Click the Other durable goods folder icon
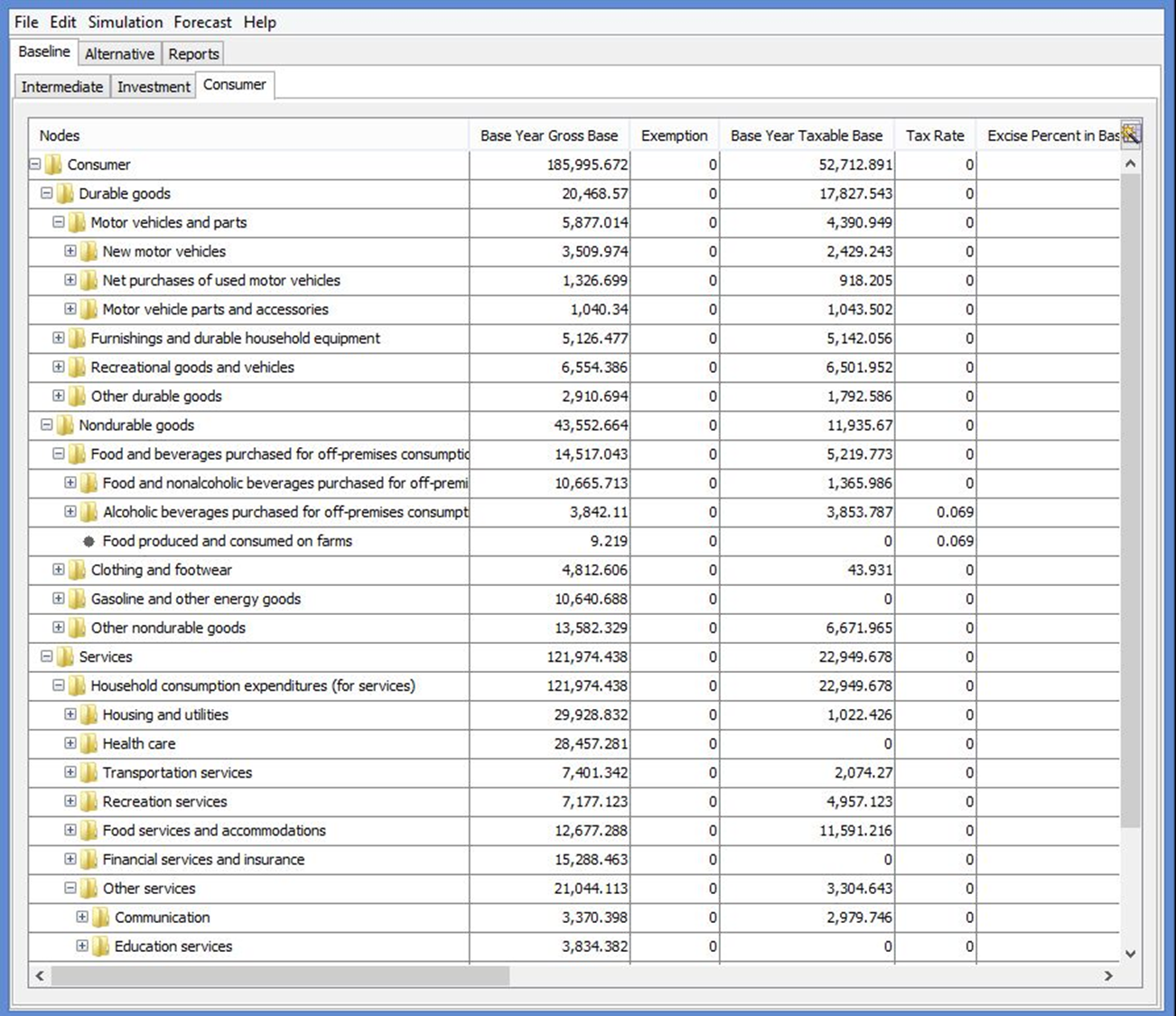The width and height of the screenshot is (1176, 1016). (x=77, y=396)
